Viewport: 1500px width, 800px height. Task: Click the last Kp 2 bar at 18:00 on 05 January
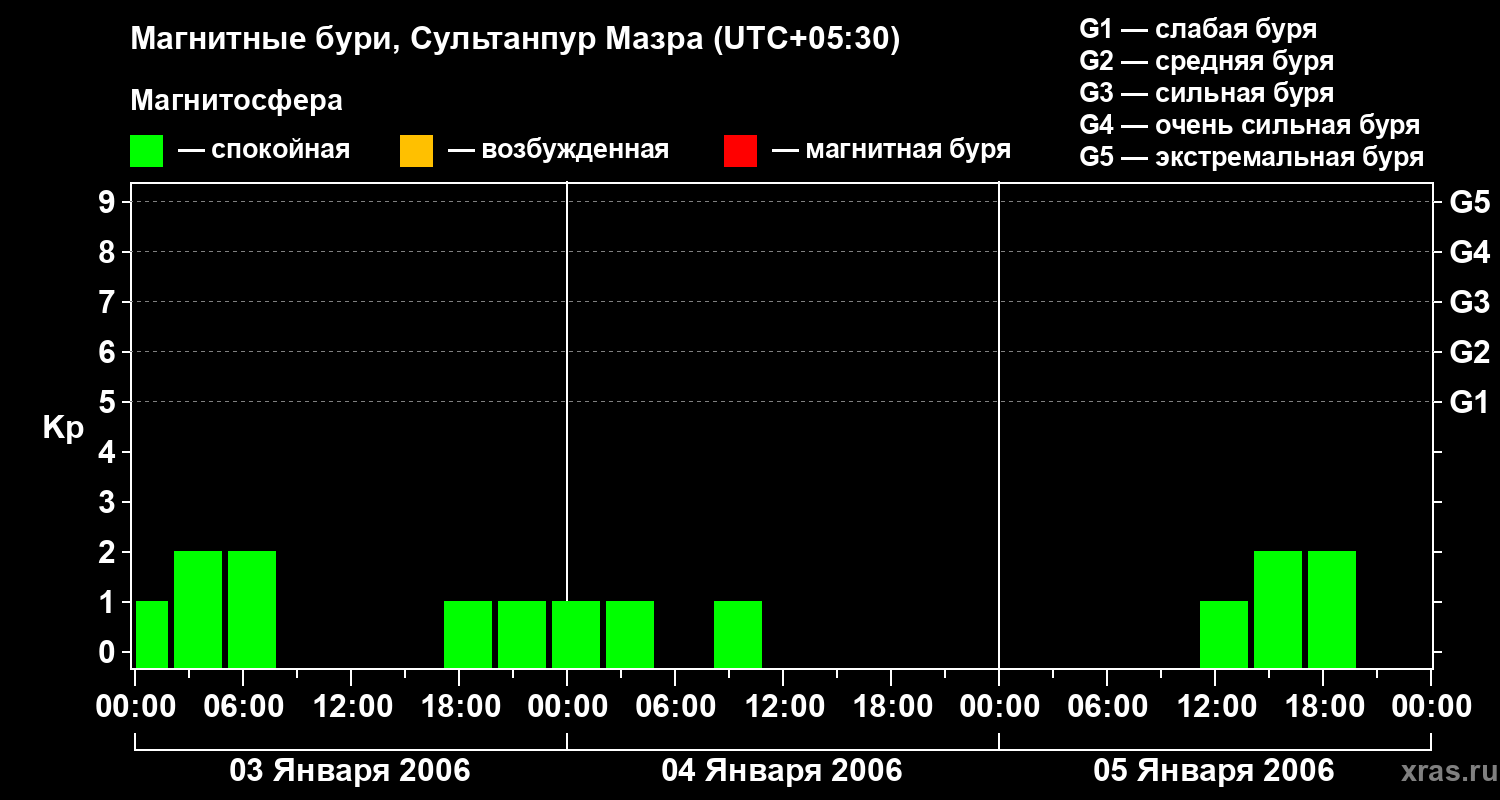coord(1332,609)
